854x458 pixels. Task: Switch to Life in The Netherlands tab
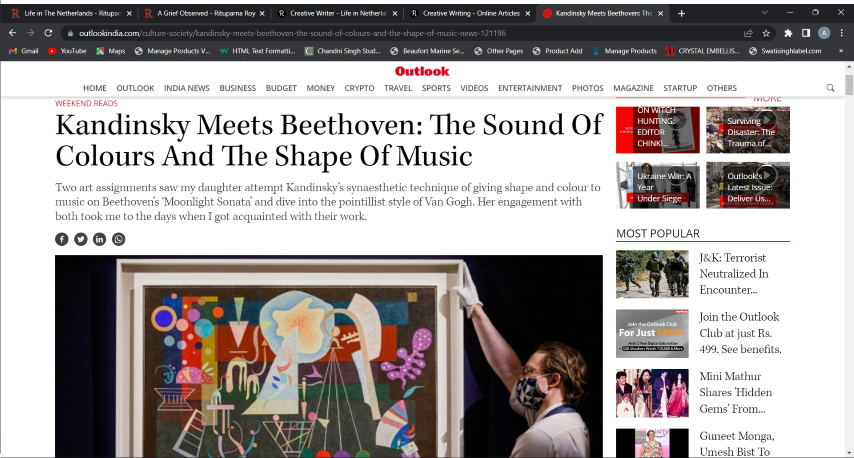(71, 13)
